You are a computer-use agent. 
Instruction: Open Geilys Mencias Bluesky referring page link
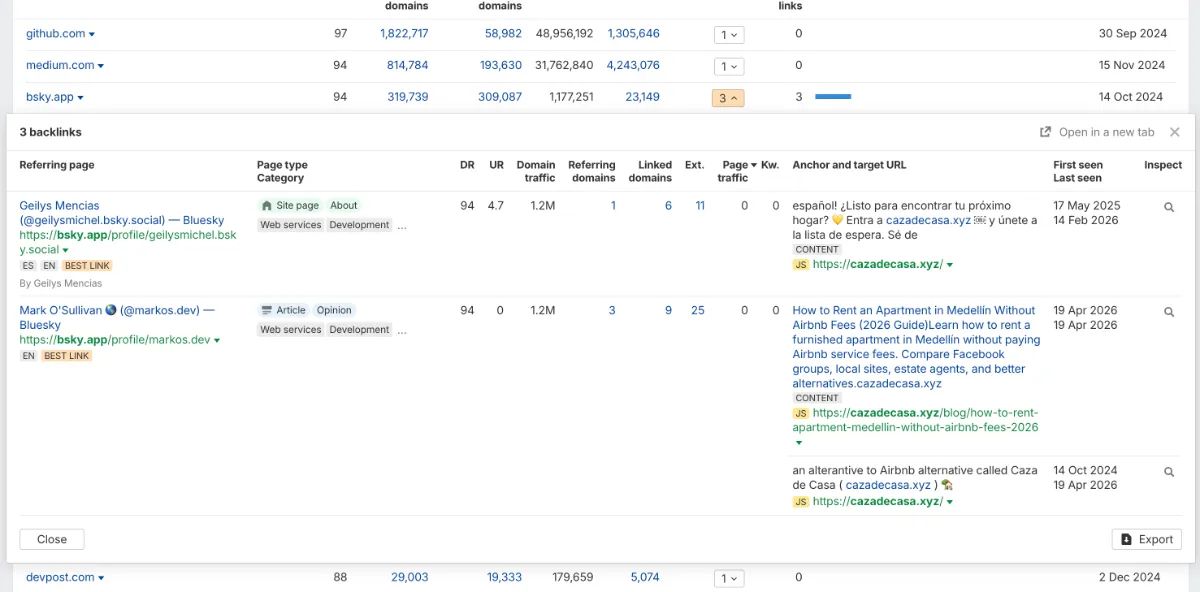pos(122,213)
